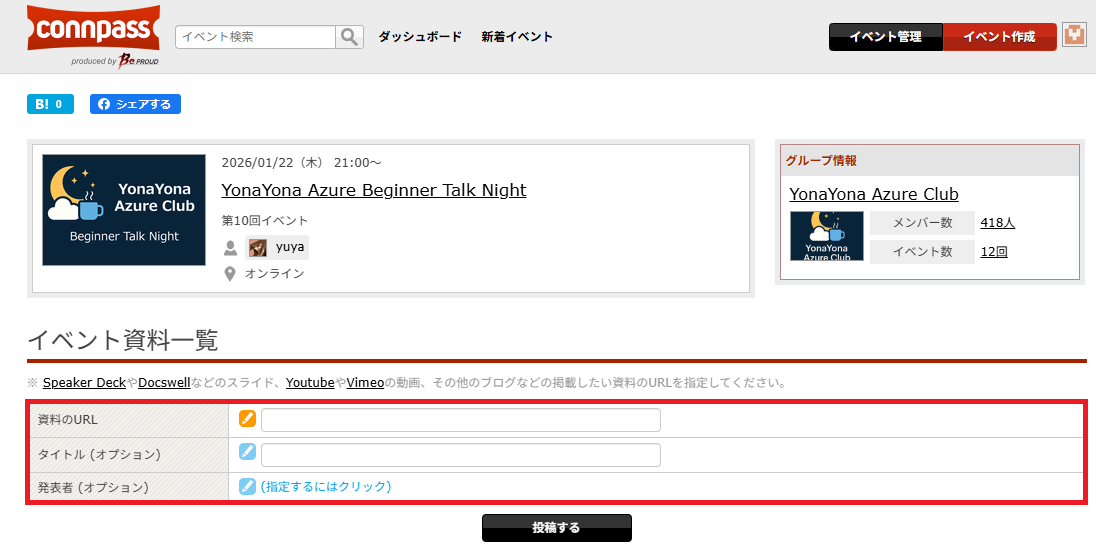Click the 418人 member count link
The width and height of the screenshot is (1096, 559).
click(x=997, y=223)
